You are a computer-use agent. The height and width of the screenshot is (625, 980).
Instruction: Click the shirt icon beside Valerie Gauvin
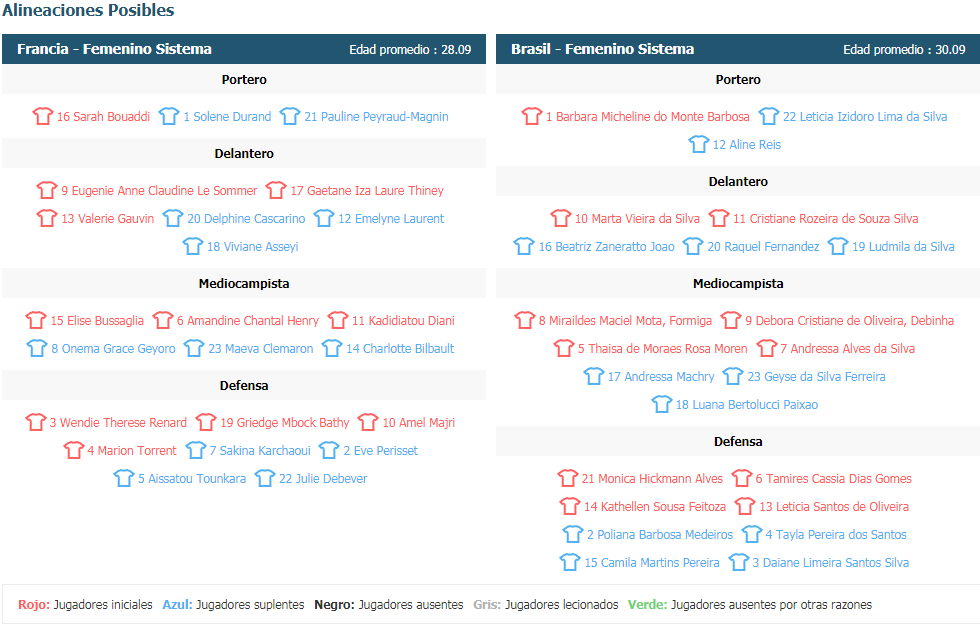point(47,218)
